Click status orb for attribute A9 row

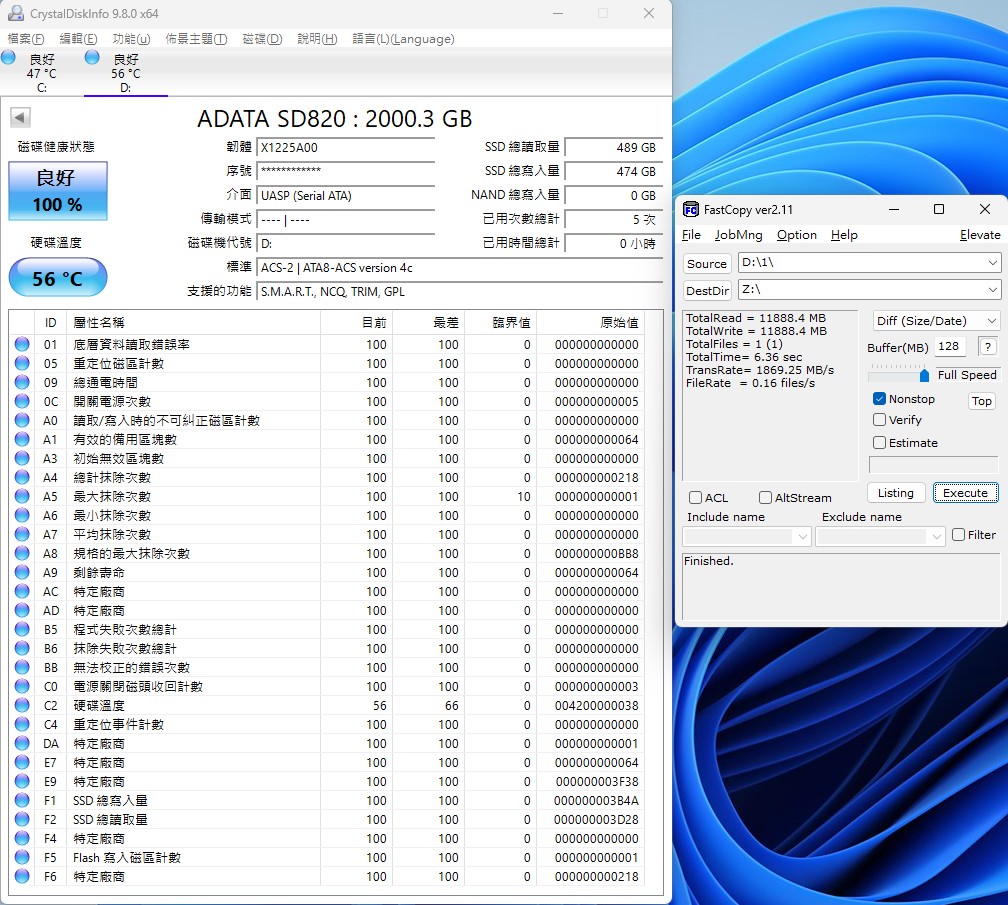(22, 572)
